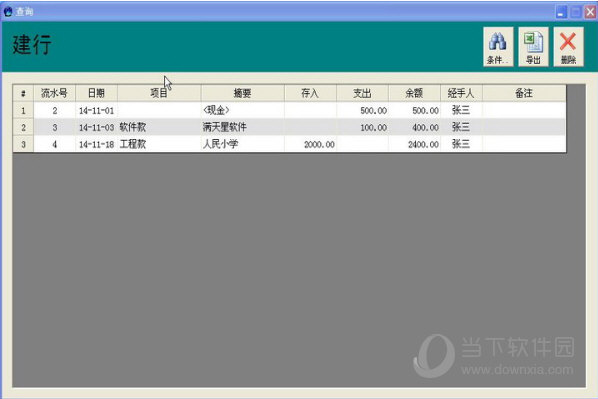The width and height of the screenshot is (598, 399).
Task: Click the 工程款 project cell
Action: [x=159, y=144]
